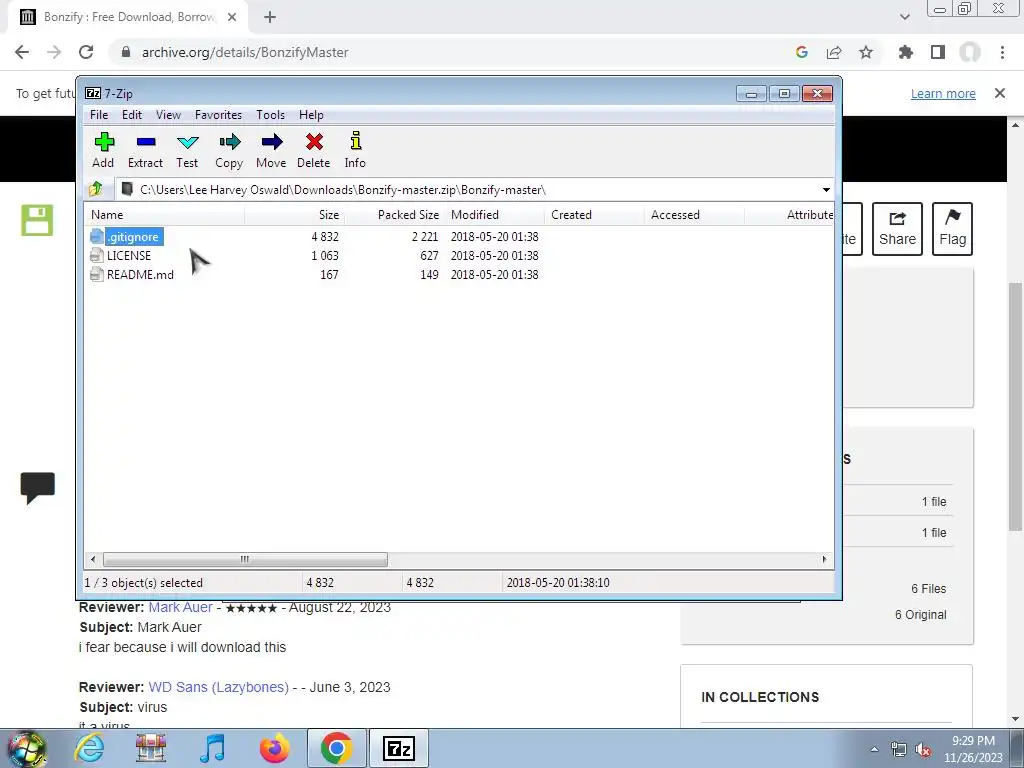The image size is (1024, 768).
Task: Reload the archive.org page
Action: coord(86,52)
